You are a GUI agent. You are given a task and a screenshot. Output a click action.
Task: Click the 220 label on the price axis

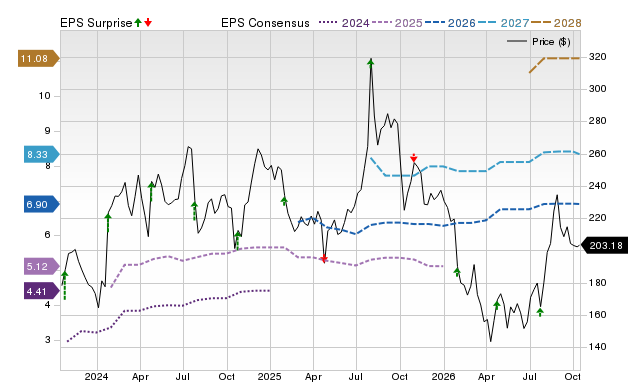pos(598,218)
